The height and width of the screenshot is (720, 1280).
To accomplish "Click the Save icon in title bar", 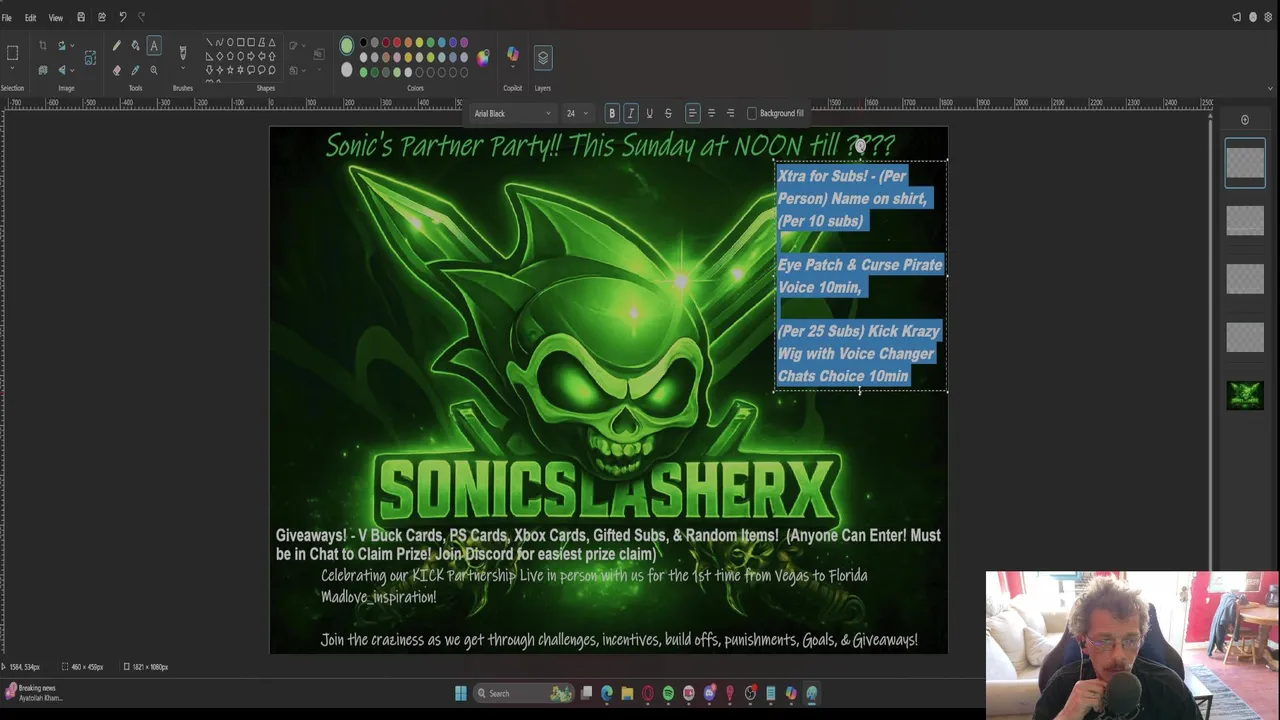I will click(81, 17).
